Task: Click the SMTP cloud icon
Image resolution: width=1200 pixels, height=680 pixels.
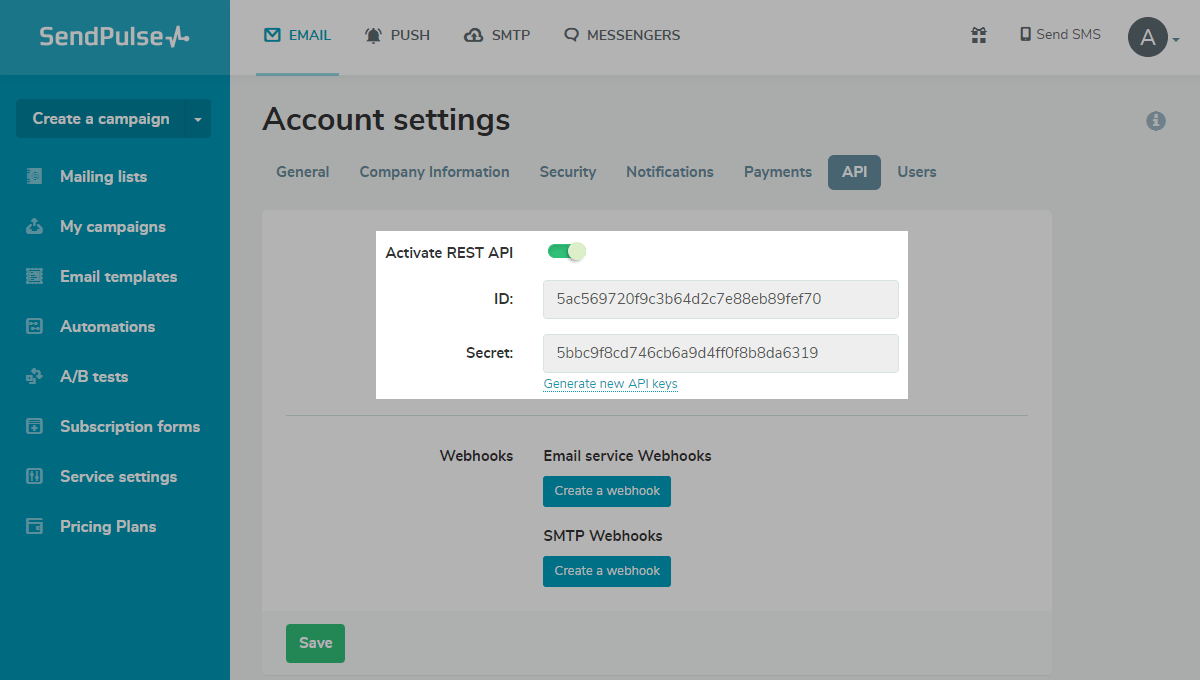Action: [474, 35]
